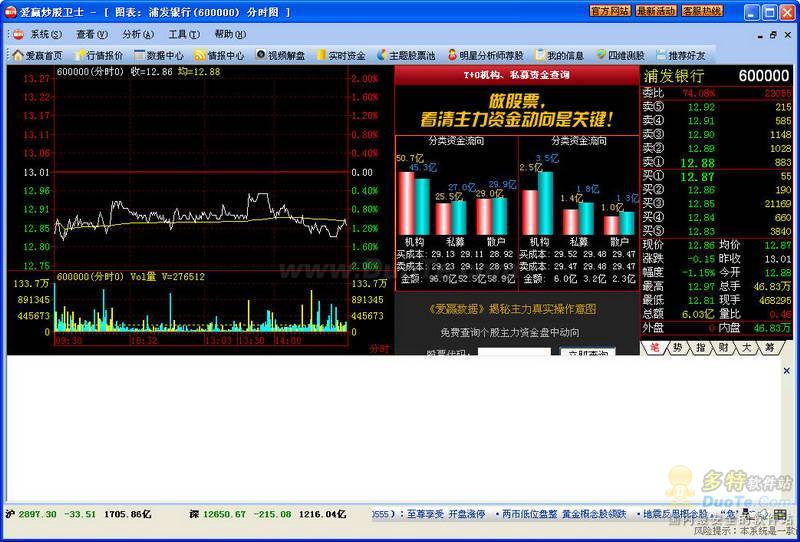The height and width of the screenshot is (542, 800).
Task: Click the 买⑤ 12.83 order row
Action: (716, 231)
